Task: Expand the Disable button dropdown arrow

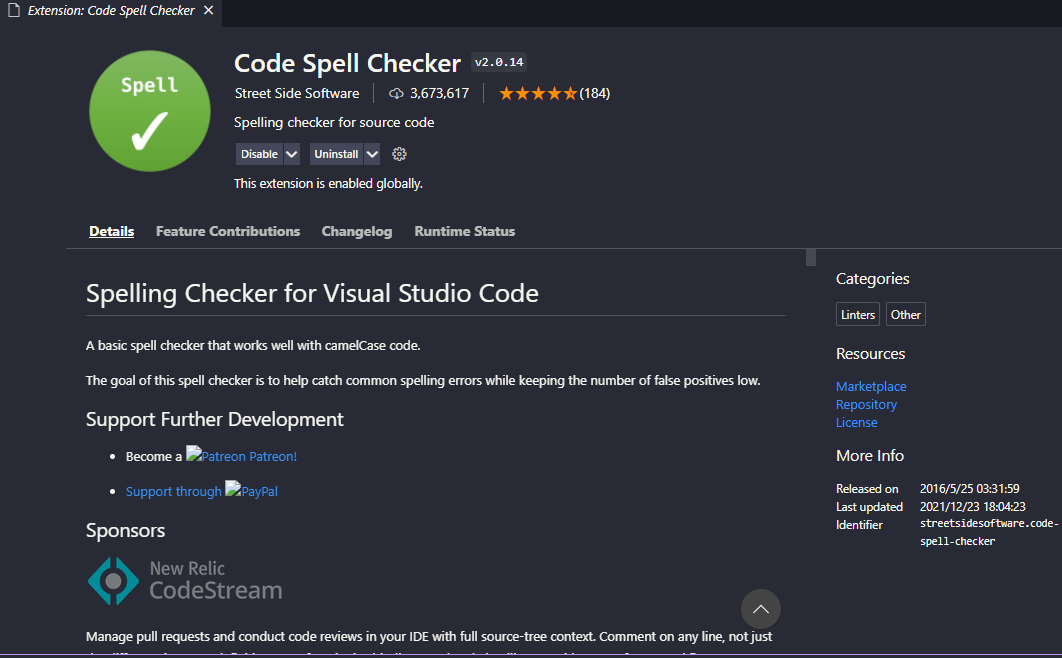Action: pos(292,154)
